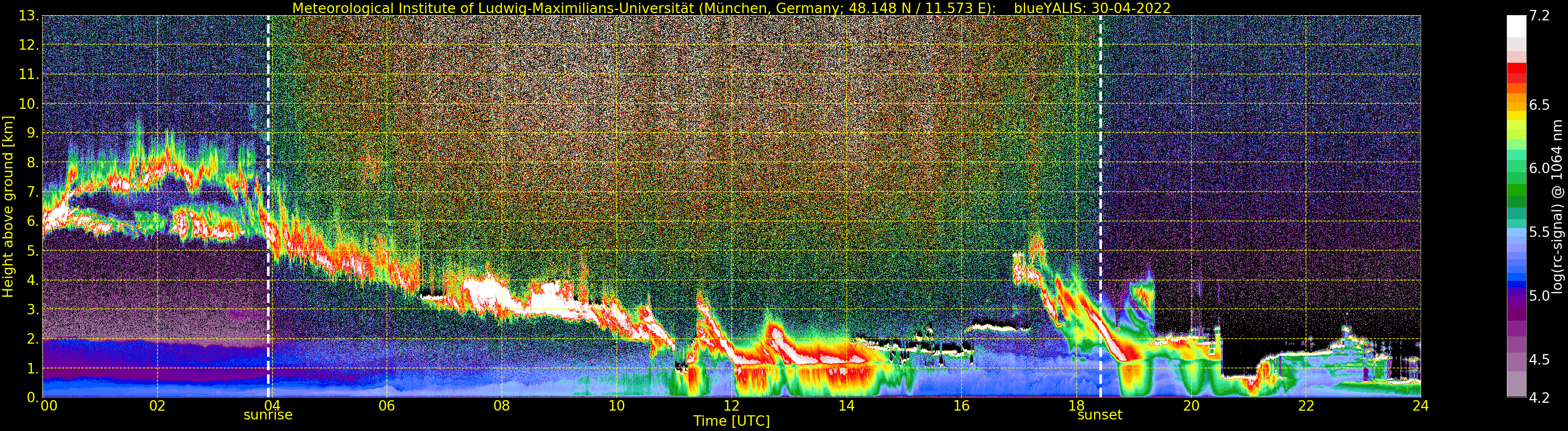
Task: Click the colorbar value '5.5'
Action: (1539, 232)
